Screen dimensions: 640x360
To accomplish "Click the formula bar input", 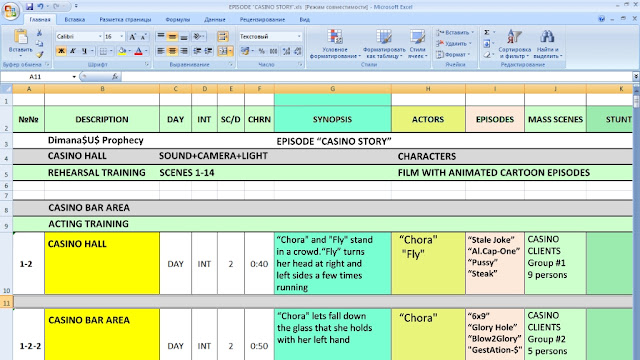I will click(376, 77).
